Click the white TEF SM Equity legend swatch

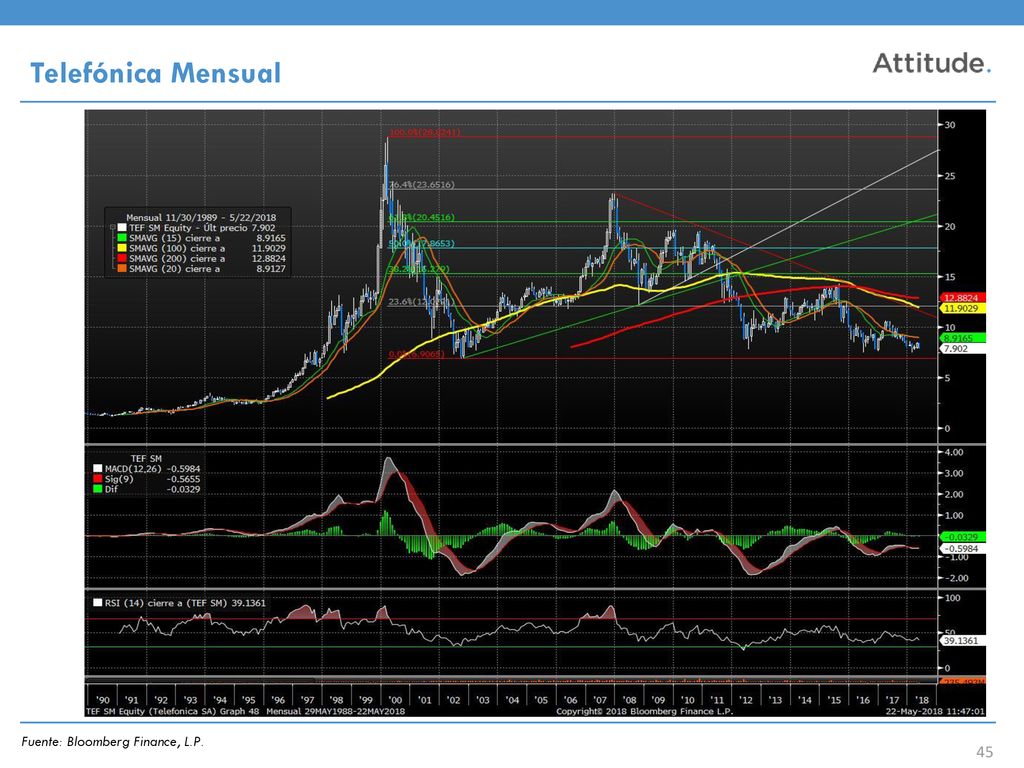(x=121, y=228)
